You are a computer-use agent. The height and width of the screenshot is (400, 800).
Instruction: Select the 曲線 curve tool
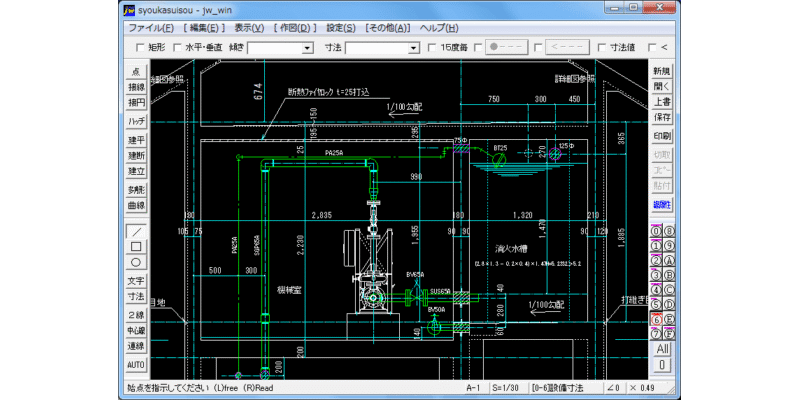[136, 205]
